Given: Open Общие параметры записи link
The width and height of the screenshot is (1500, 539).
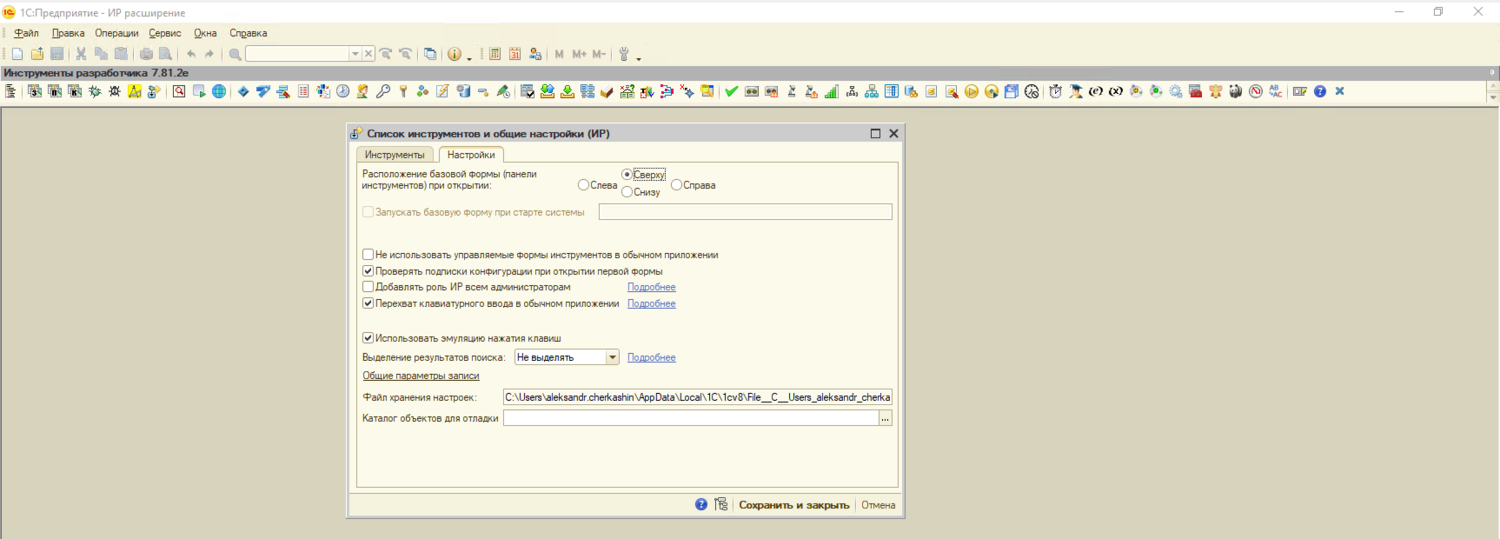Looking at the screenshot, I should (x=421, y=376).
